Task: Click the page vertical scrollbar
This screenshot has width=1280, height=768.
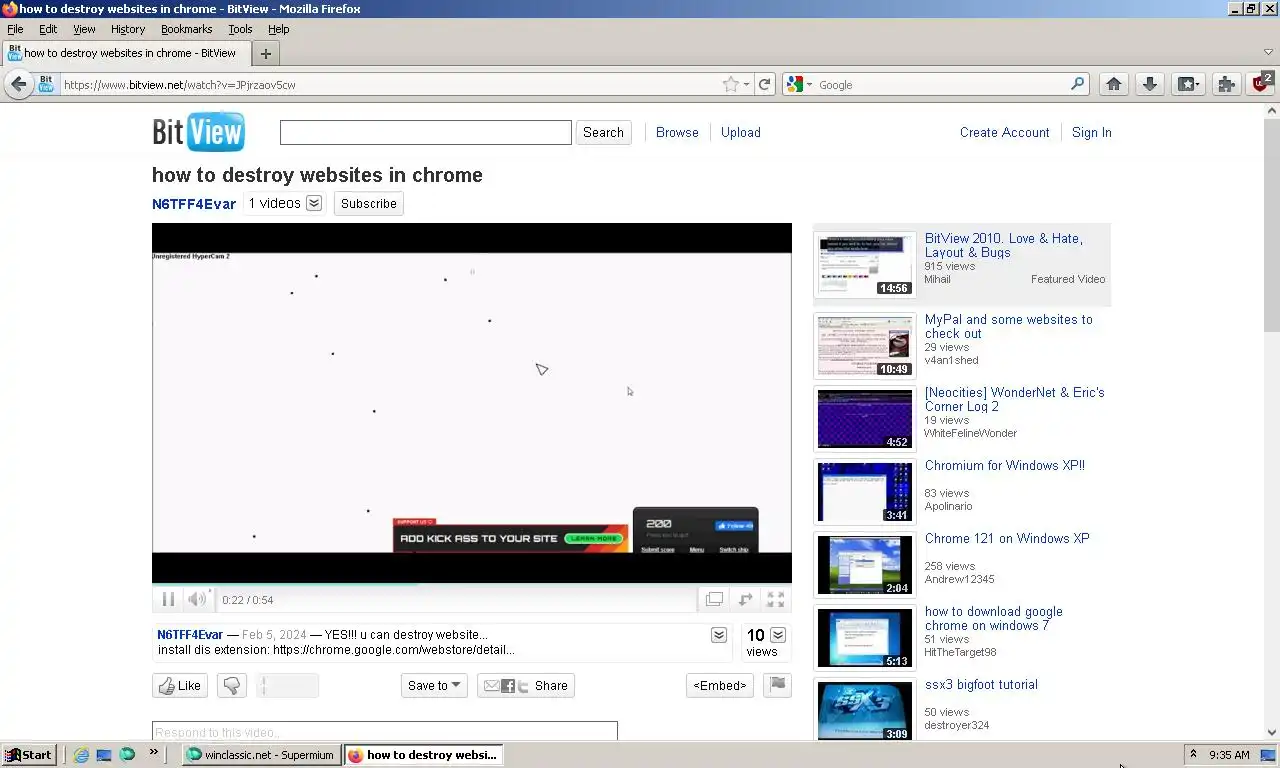Action: pos(1271,420)
